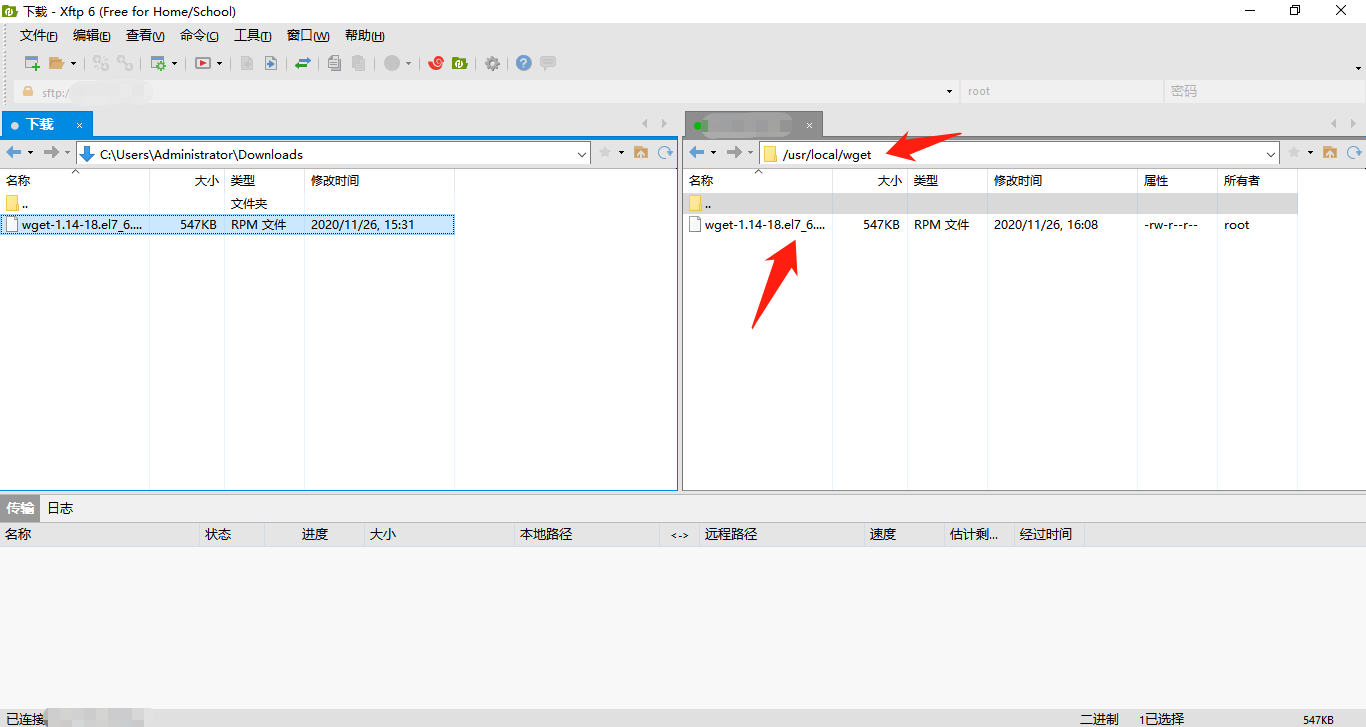
Task: Open the local bookmarks star dropdown arrow
Action: (x=621, y=153)
